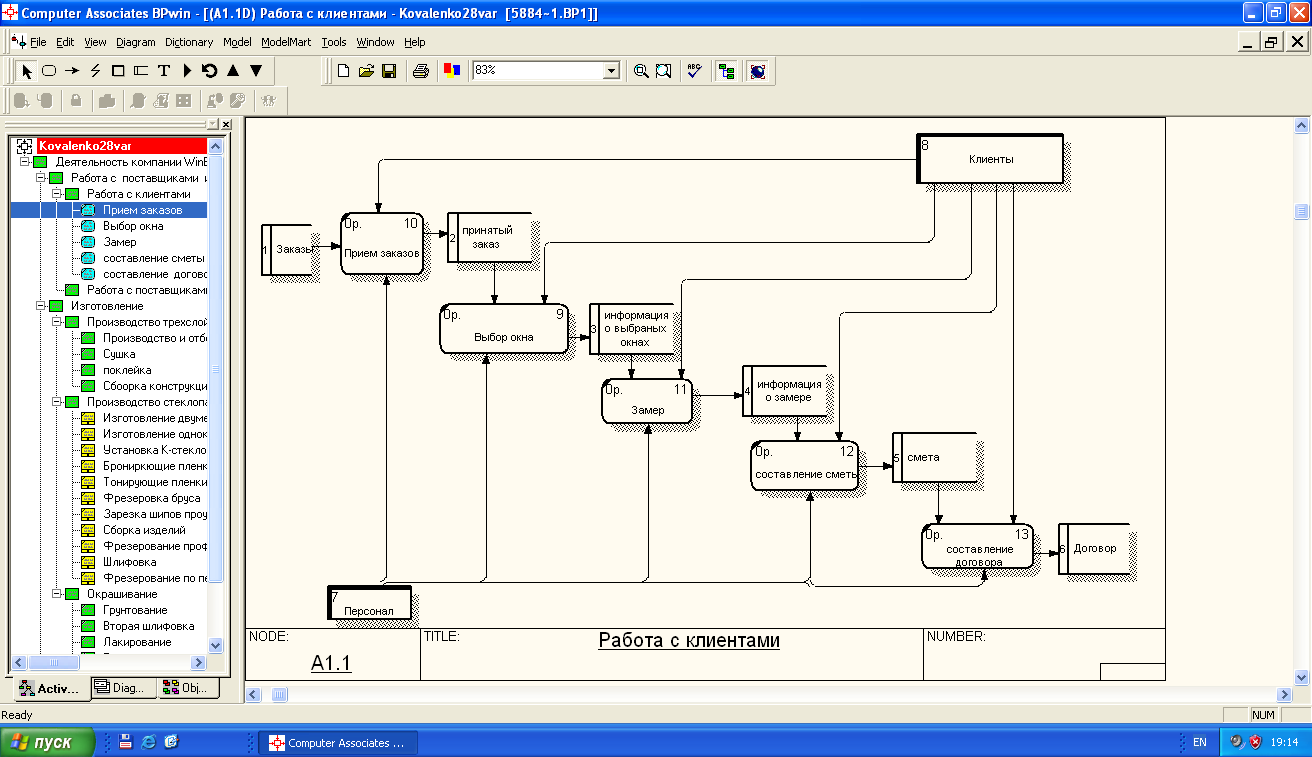Viewport: 1312px width, 757px height.
Task: Open the ModelMart globe icon
Action: (x=758, y=71)
